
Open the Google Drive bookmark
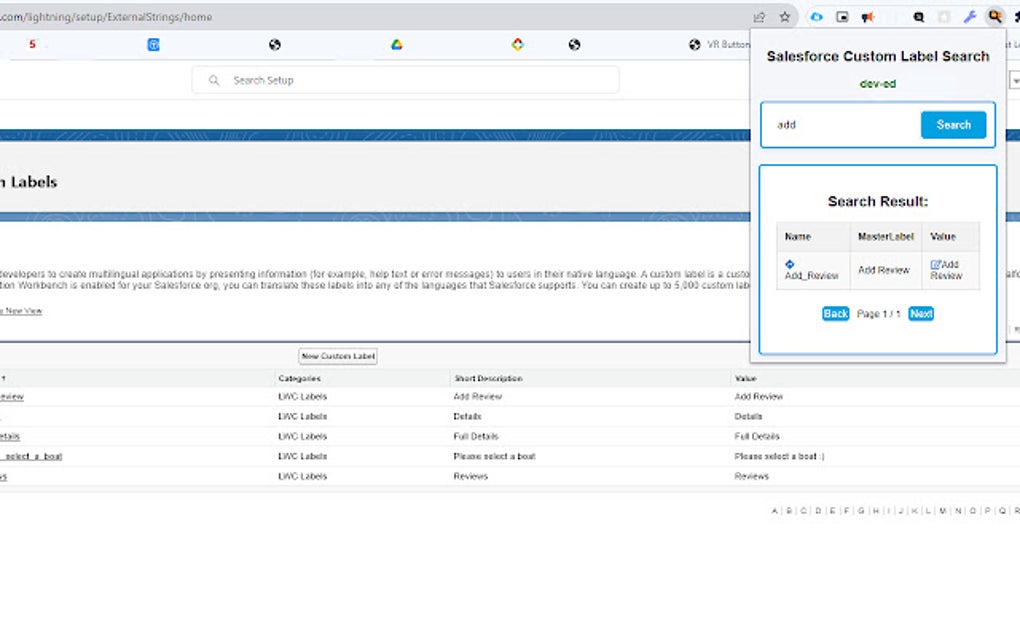point(396,44)
